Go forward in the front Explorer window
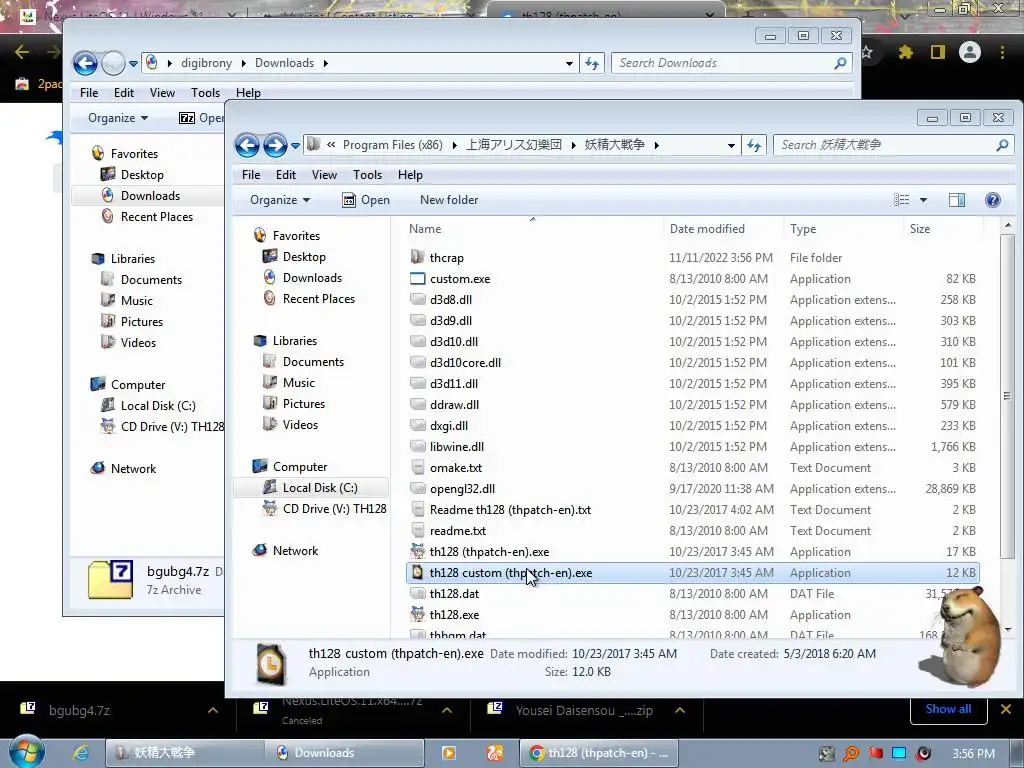Screen dimensions: 1024x768 coord(275,145)
